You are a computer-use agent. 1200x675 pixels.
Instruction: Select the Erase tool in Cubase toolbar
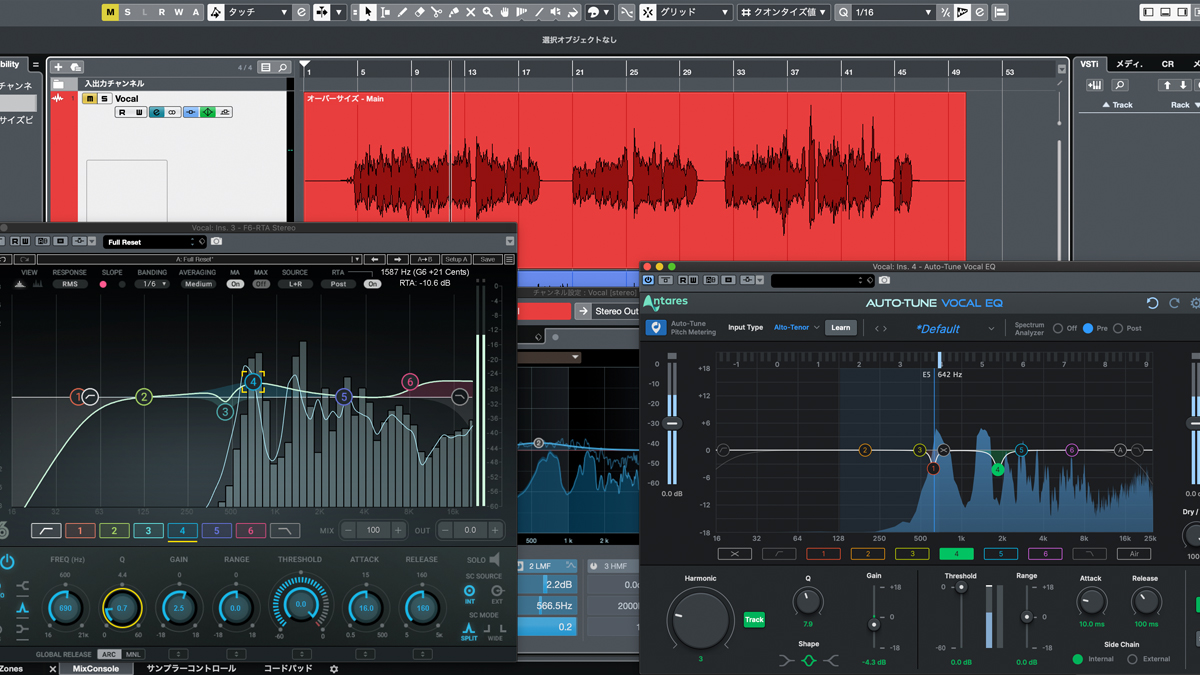coord(420,12)
